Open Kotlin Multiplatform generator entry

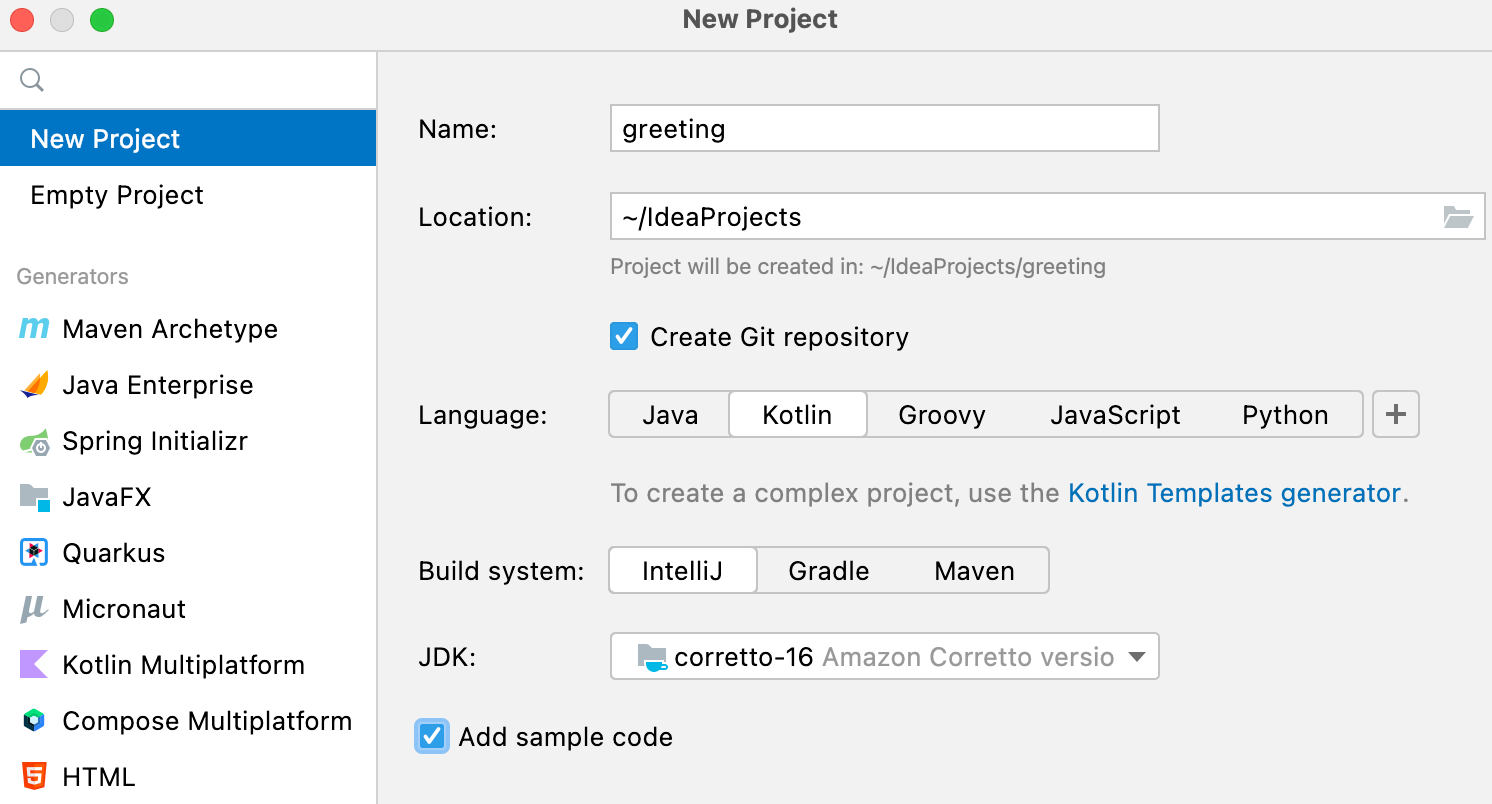pyautogui.click(x=188, y=665)
